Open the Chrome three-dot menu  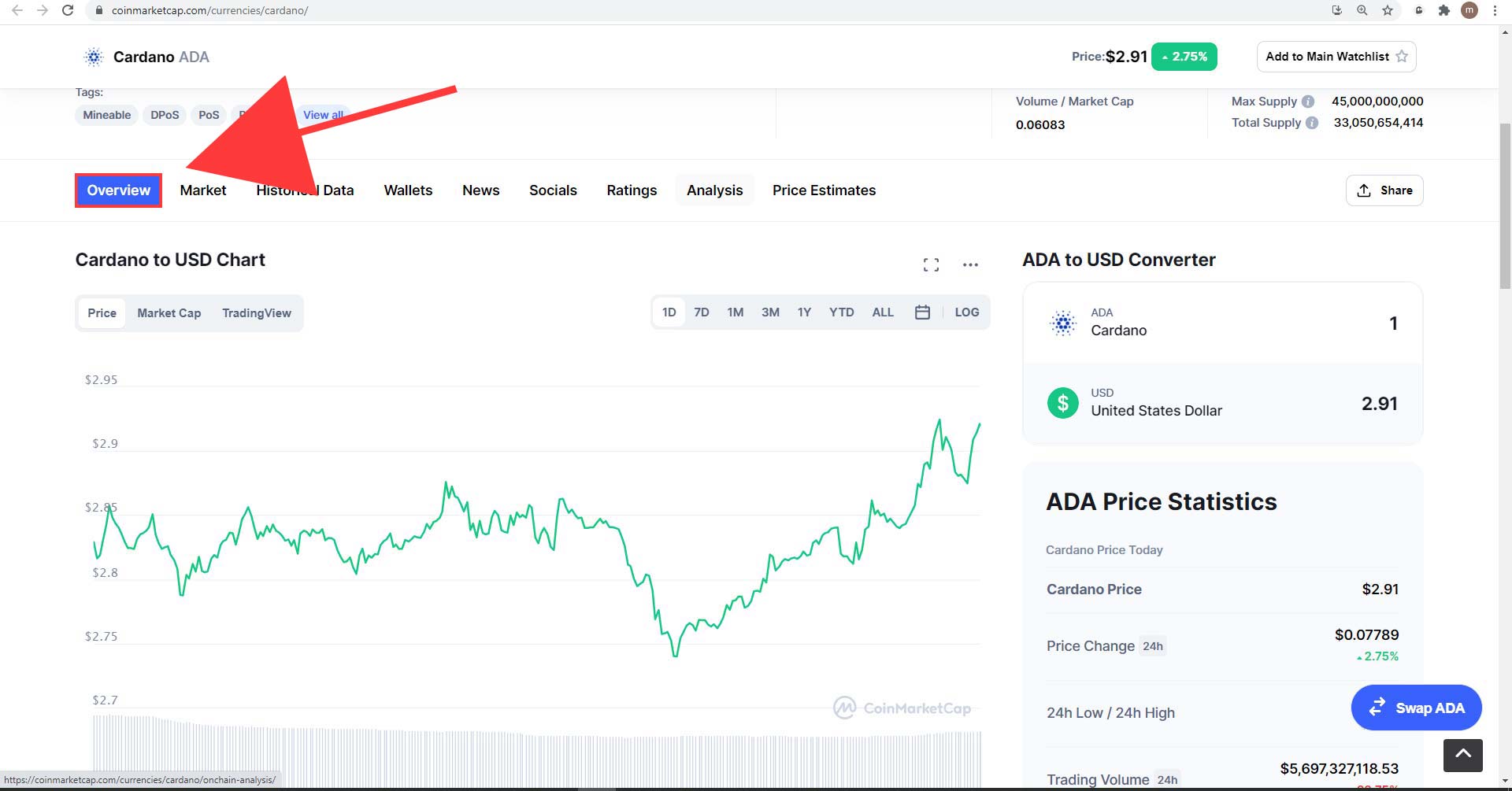click(x=1495, y=10)
